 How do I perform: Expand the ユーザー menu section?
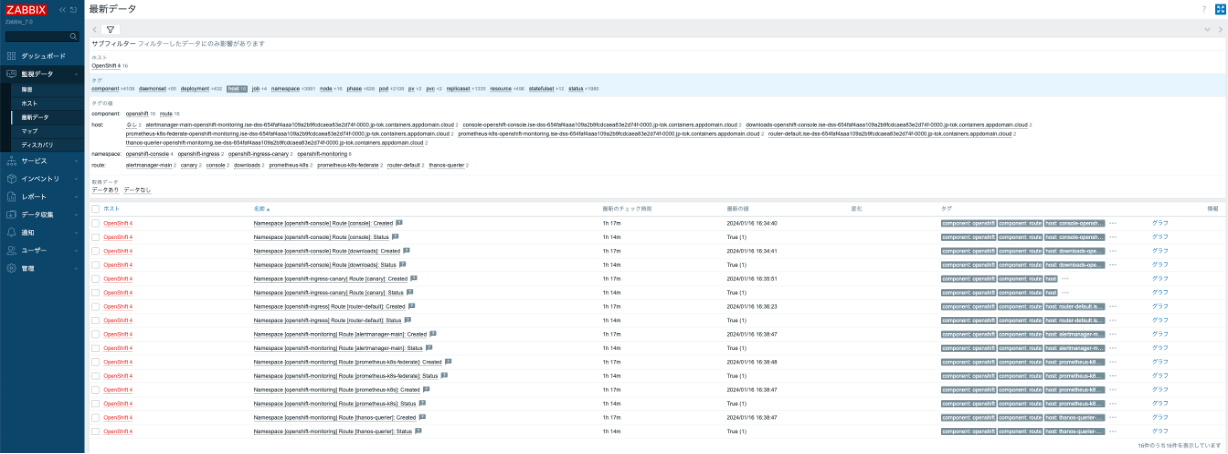42,250
